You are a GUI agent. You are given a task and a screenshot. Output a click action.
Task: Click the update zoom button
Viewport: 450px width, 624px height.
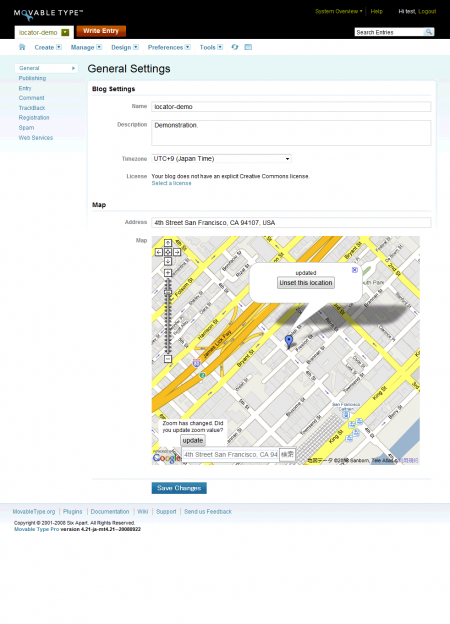[x=193, y=441]
